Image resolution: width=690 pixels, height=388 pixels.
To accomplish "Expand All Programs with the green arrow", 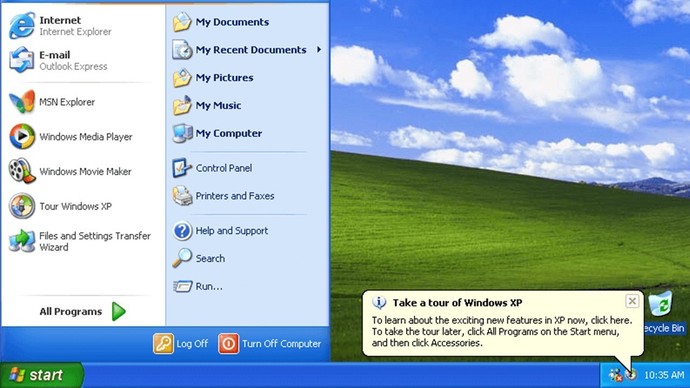I will (x=118, y=311).
